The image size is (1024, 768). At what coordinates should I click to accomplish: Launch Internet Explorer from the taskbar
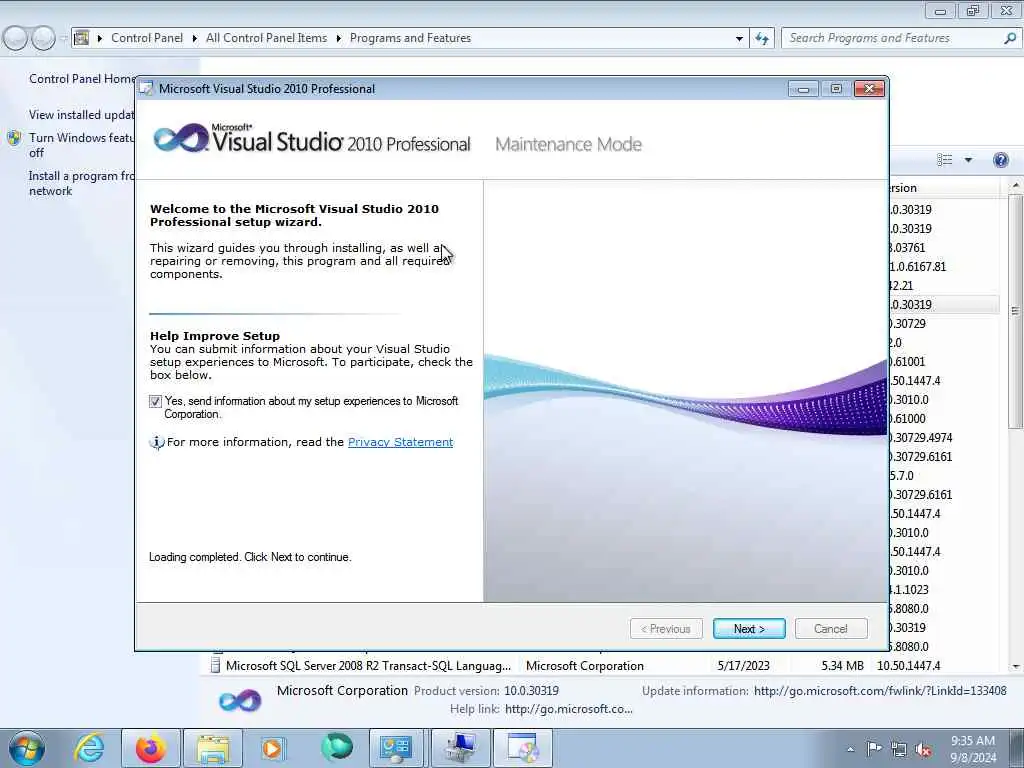point(89,748)
